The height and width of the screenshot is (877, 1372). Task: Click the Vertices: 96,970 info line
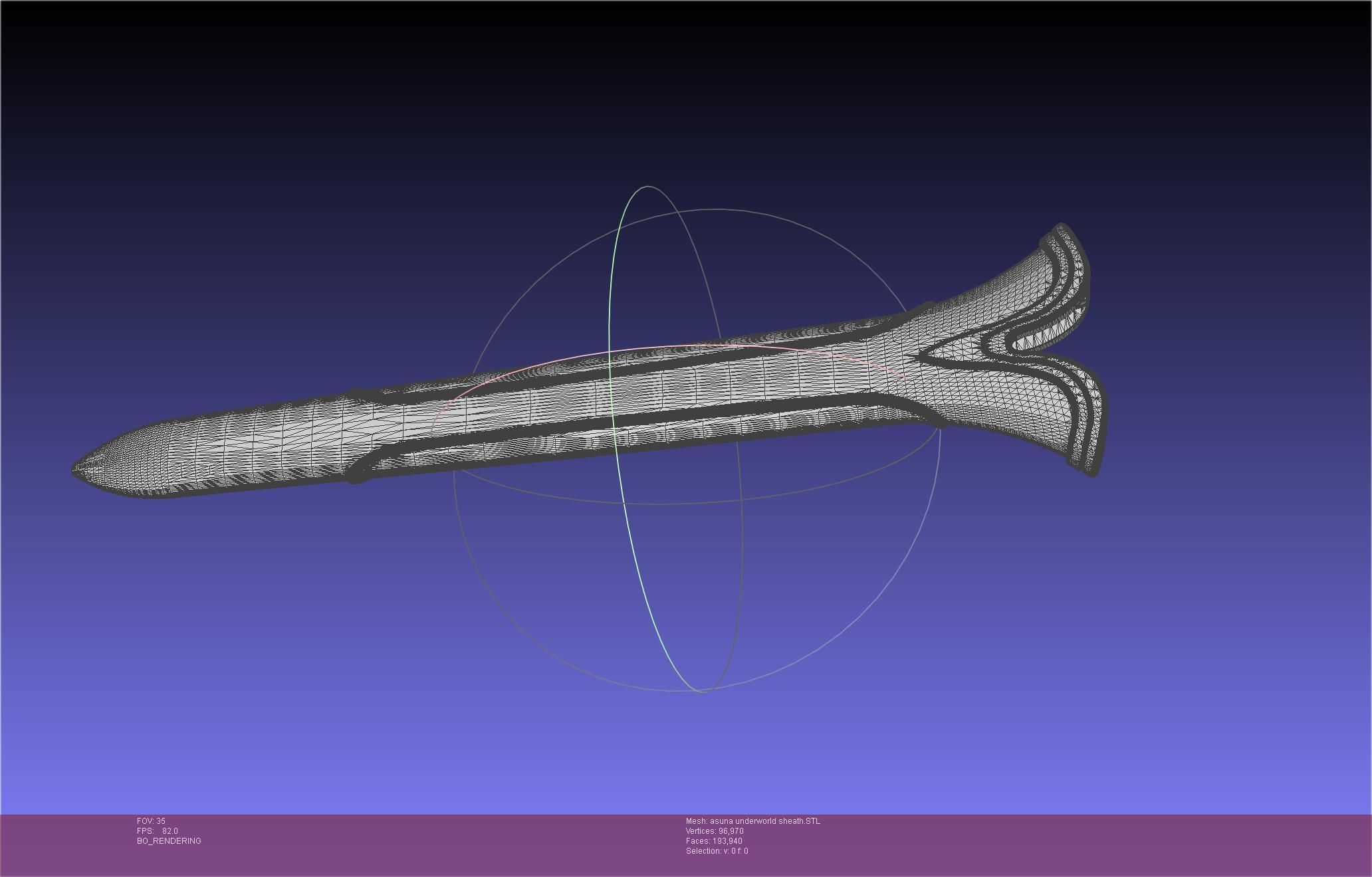click(x=715, y=831)
